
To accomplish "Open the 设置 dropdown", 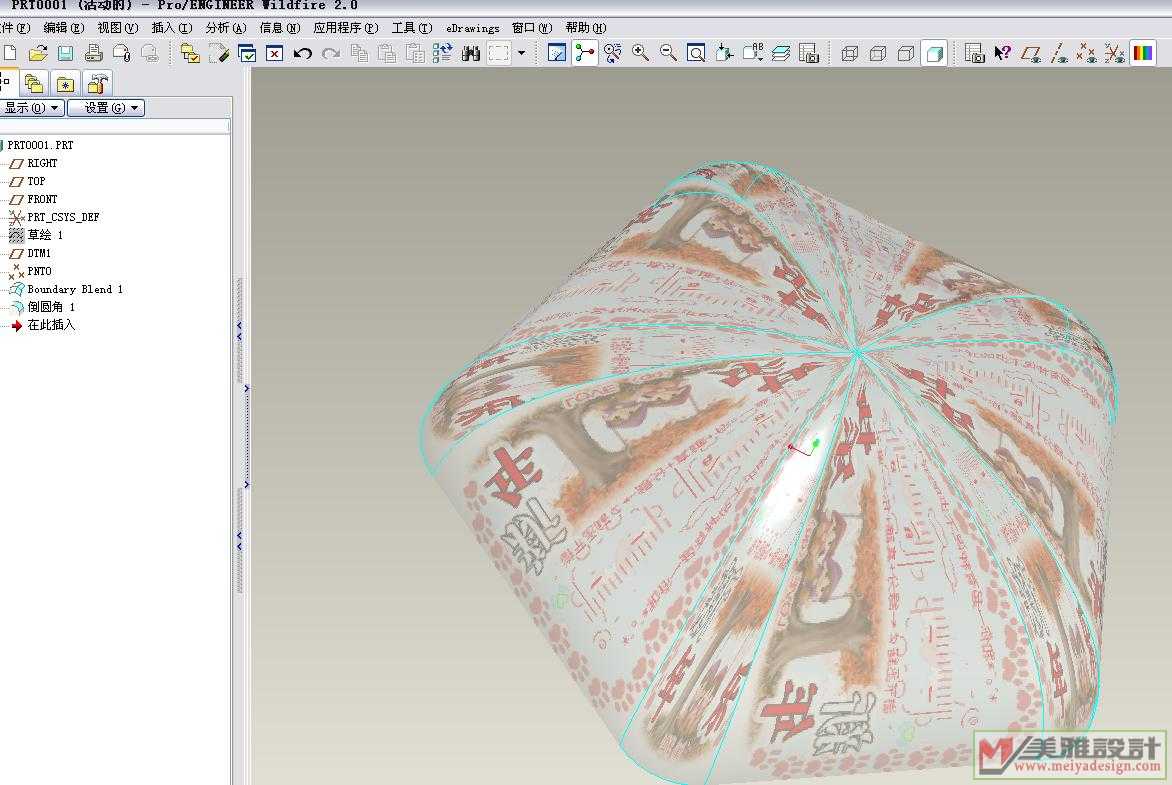I will click(106, 108).
